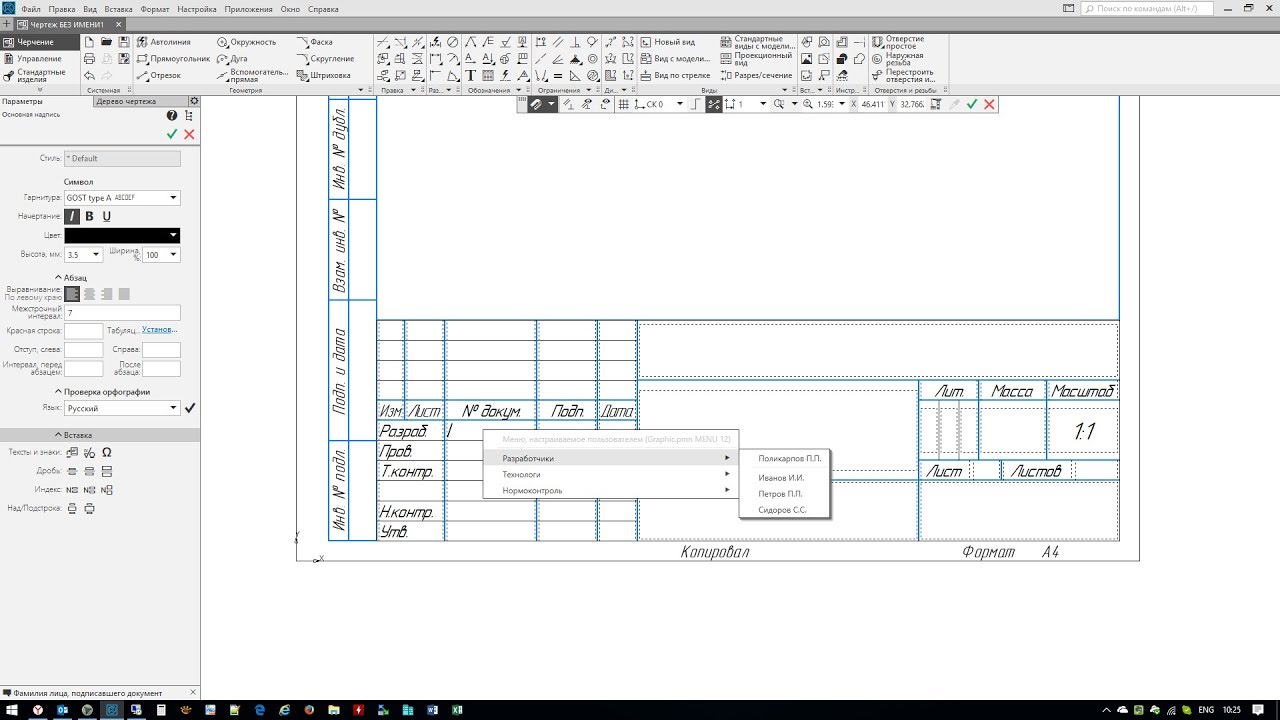Toggle the spell check checkmark

190,408
